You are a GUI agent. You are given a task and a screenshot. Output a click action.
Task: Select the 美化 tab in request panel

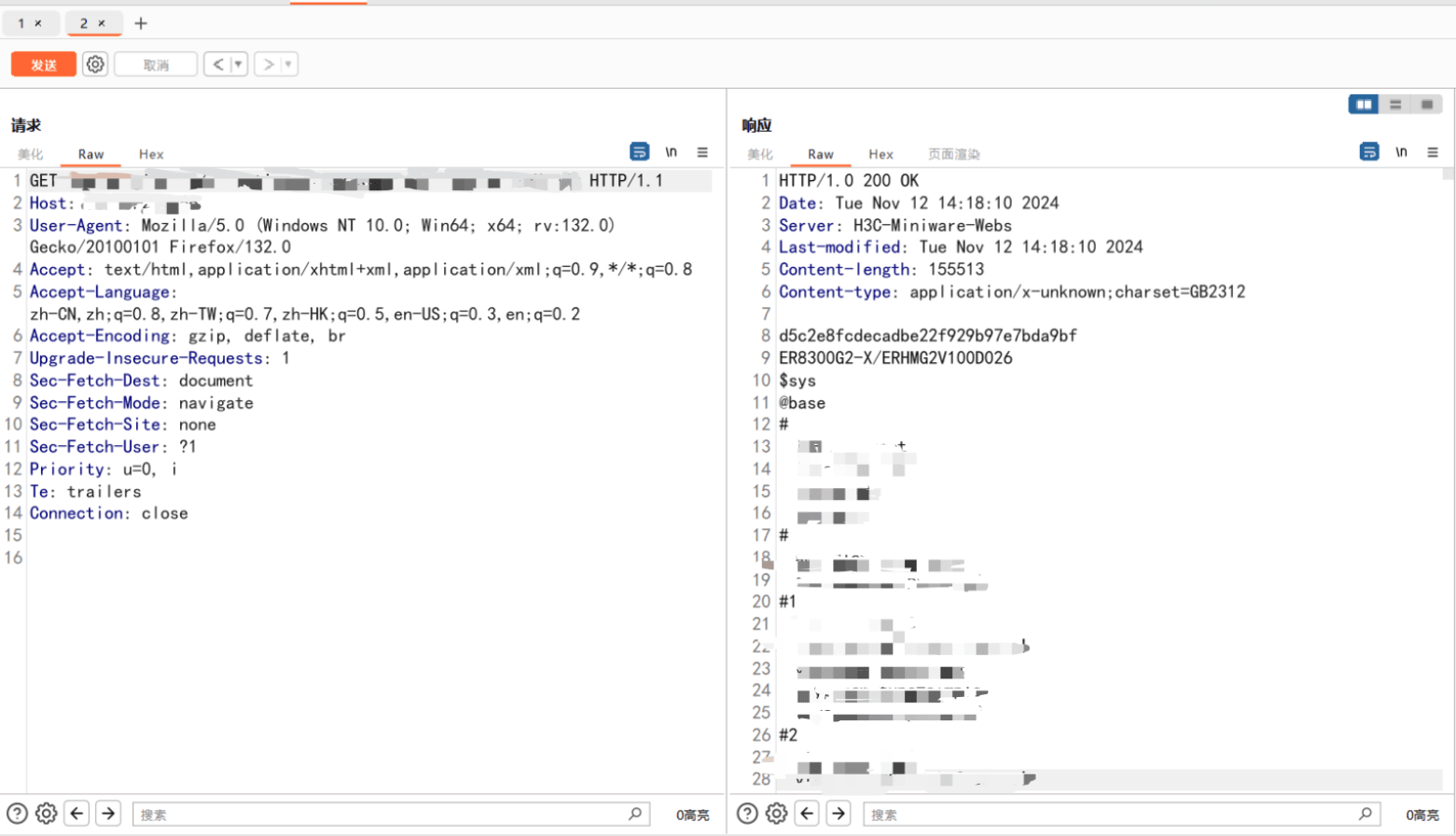click(31, 154)
